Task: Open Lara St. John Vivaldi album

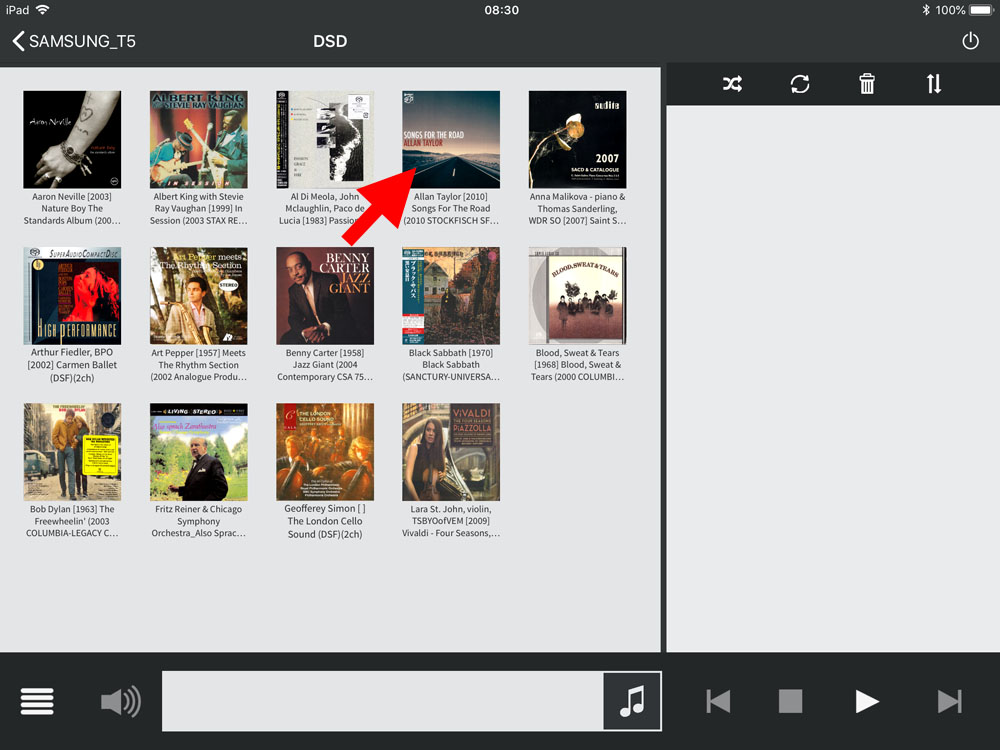Action: tap(451, 452)
